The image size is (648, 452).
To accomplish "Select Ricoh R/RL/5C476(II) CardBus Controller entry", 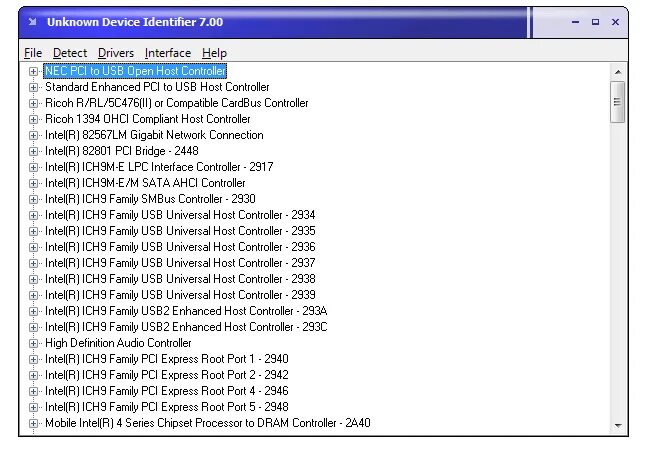I will click(176, 103).
